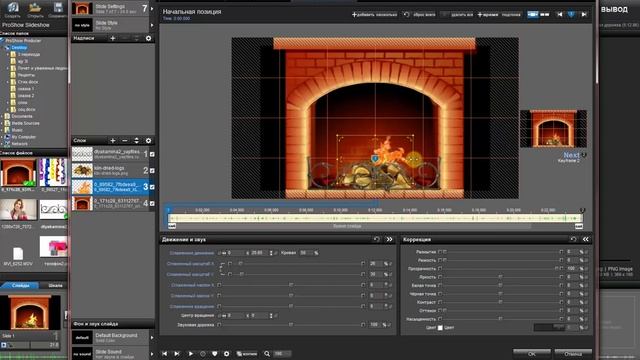The height and width of the screenshot is (360, 640).
Task: Enable the Brightness (Яркость) correction checkbox
Action: click(440, 277)
